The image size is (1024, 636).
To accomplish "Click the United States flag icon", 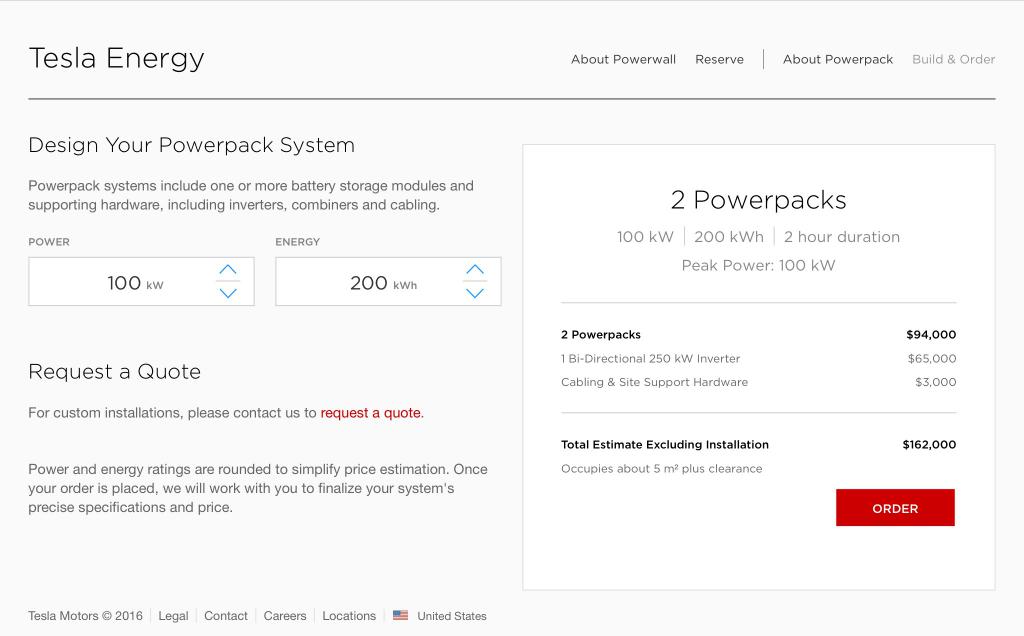I will (x=400, y=615).
